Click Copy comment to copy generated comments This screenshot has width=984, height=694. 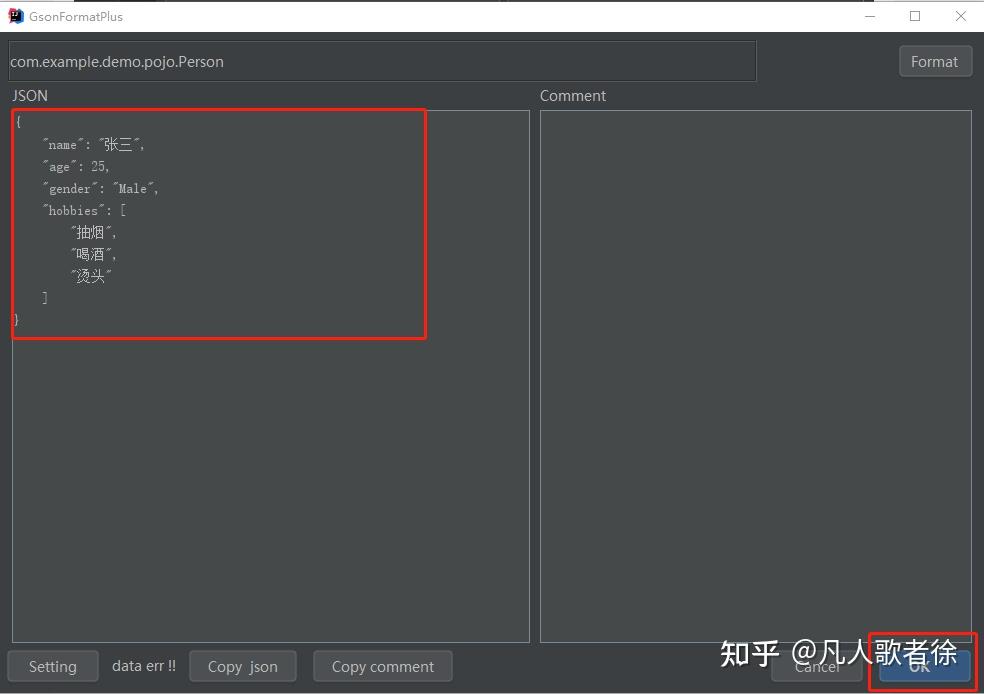(382, 666)
